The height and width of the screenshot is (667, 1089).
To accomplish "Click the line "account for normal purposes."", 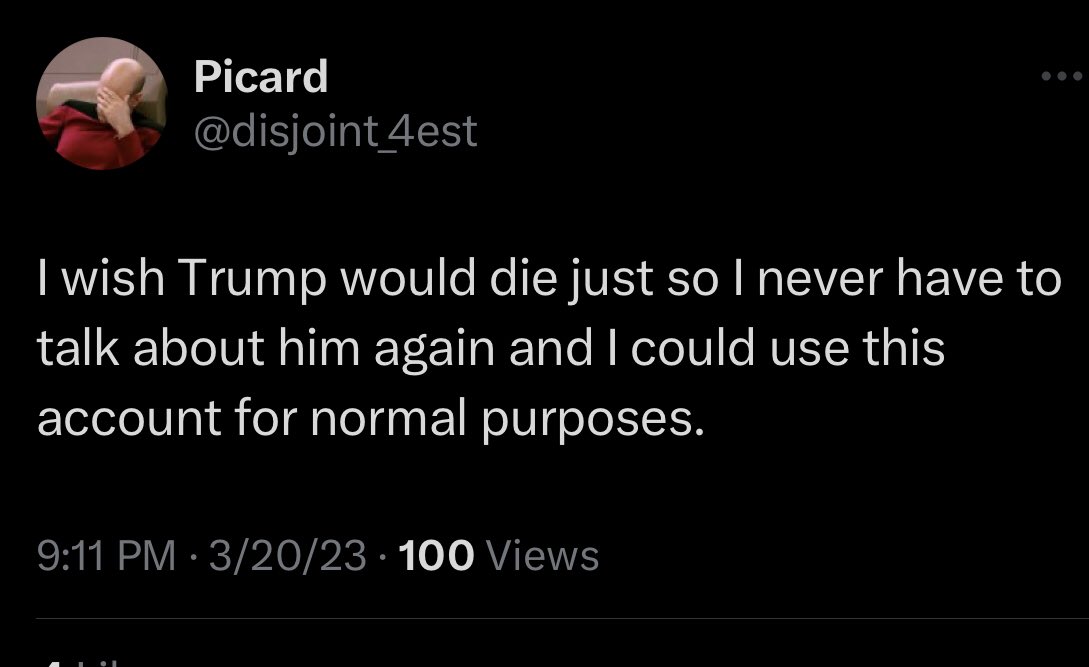I will (x=370, y=420).
